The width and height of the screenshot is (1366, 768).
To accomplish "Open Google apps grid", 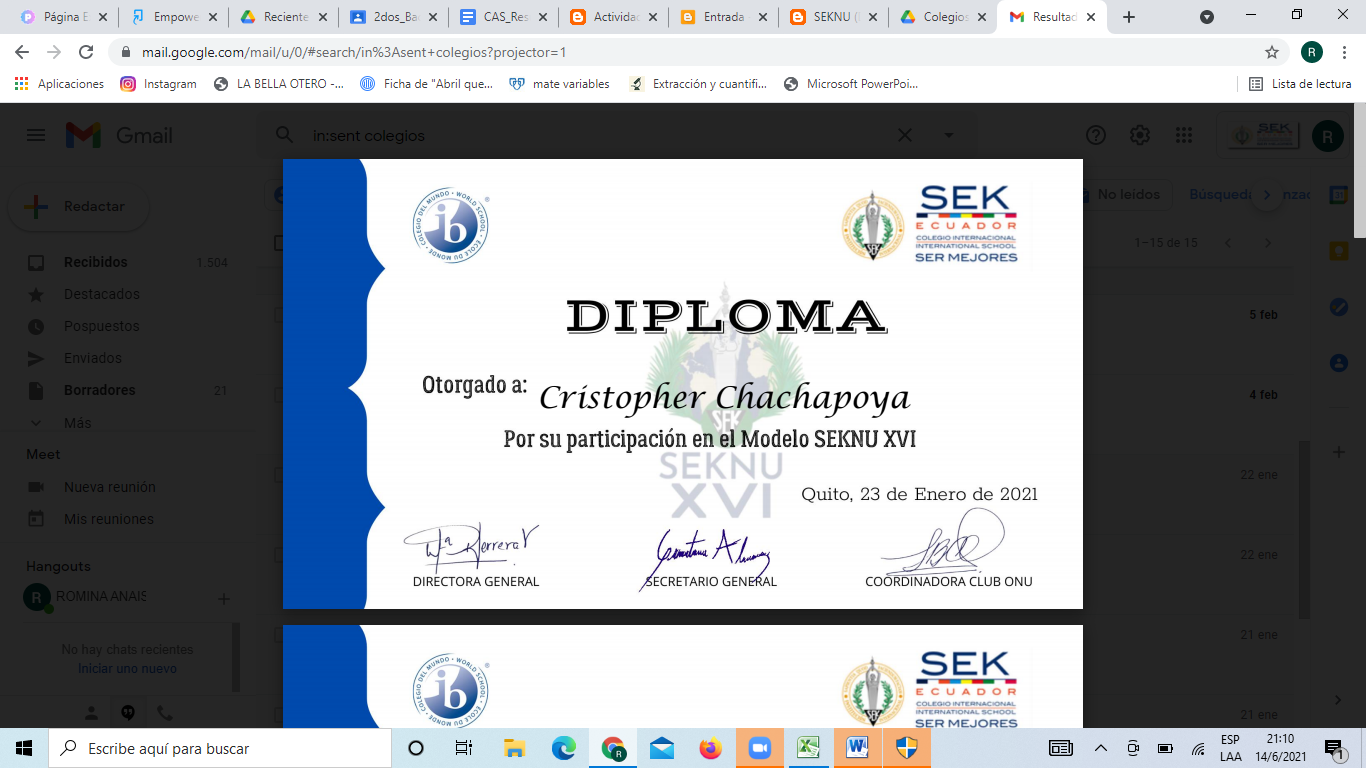I will (1184, 135).
